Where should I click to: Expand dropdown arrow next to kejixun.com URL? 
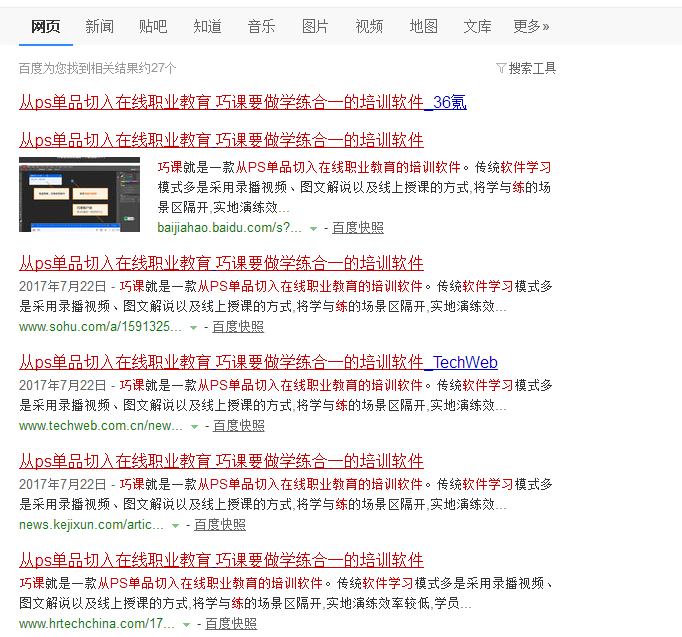(x=175, y=526)
